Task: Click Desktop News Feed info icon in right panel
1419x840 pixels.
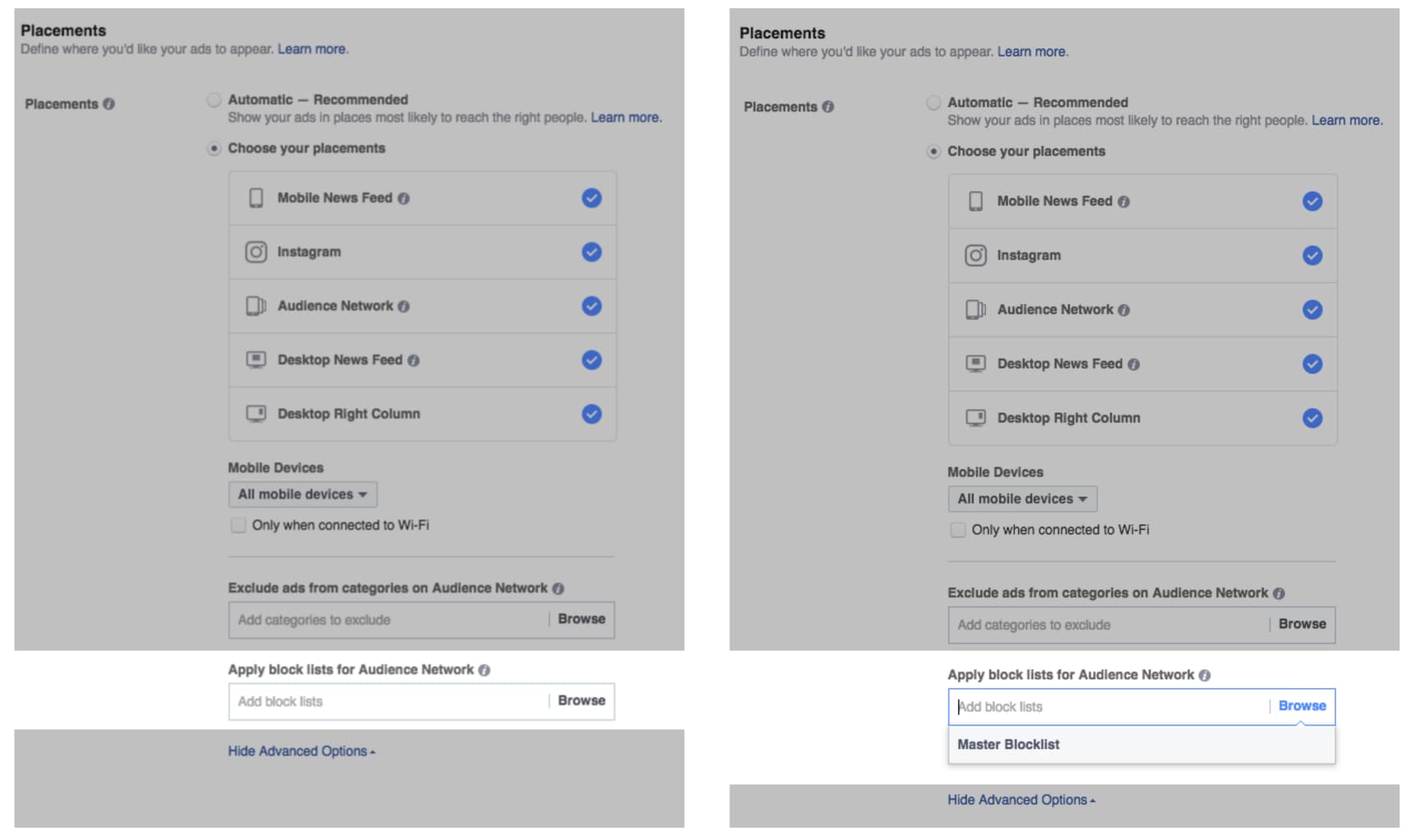Action: tap(1134, 364)
